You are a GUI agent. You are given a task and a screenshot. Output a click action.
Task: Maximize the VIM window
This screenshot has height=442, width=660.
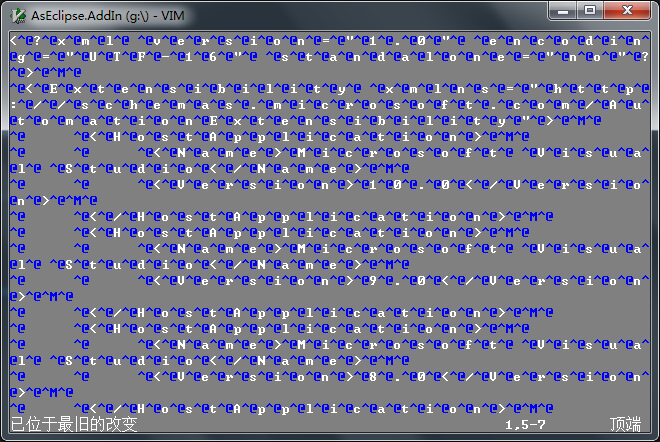point(590,11)
